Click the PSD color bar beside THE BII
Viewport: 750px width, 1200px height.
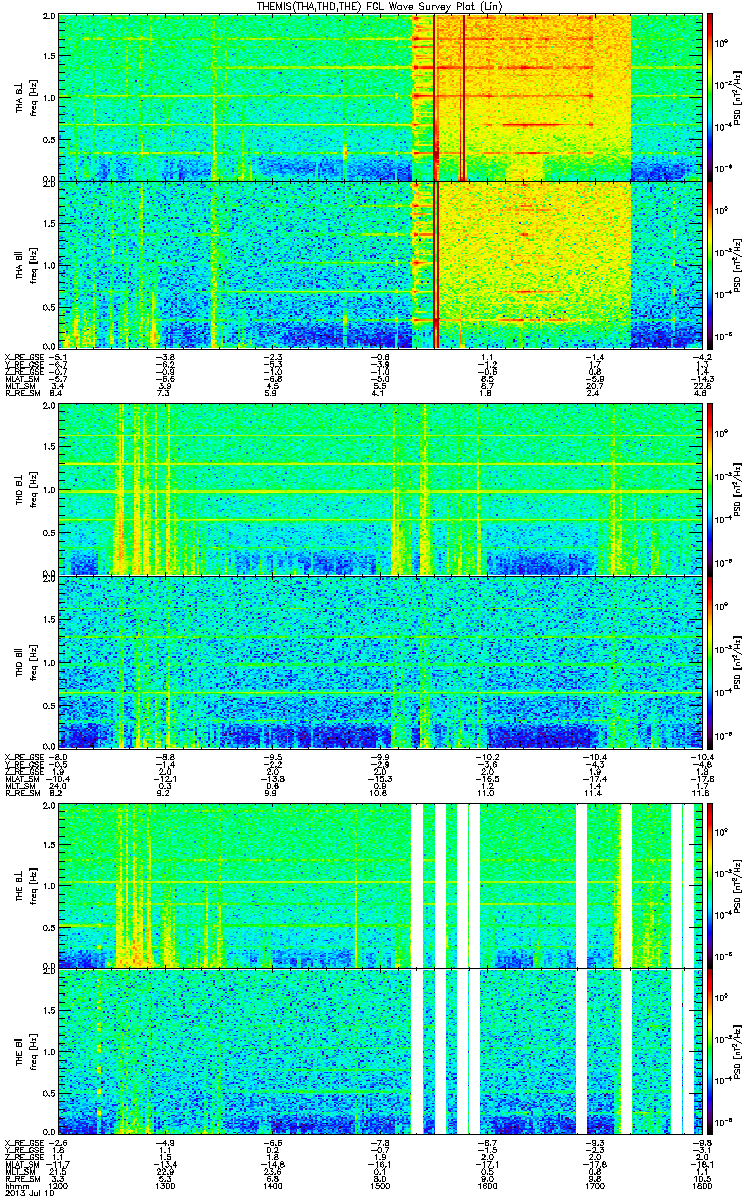pyautogui.click(x=711, y=1052)
